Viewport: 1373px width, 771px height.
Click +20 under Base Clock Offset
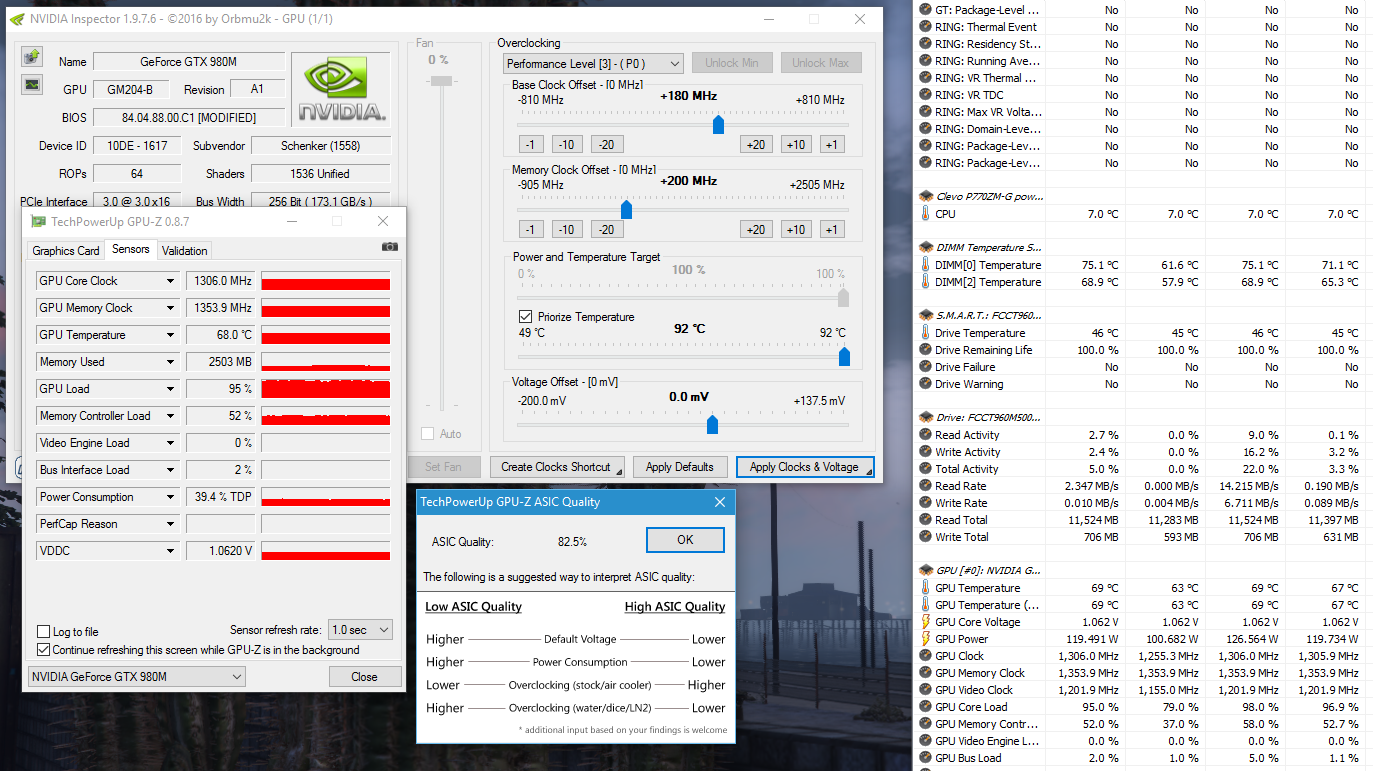(x=756, y=144)
